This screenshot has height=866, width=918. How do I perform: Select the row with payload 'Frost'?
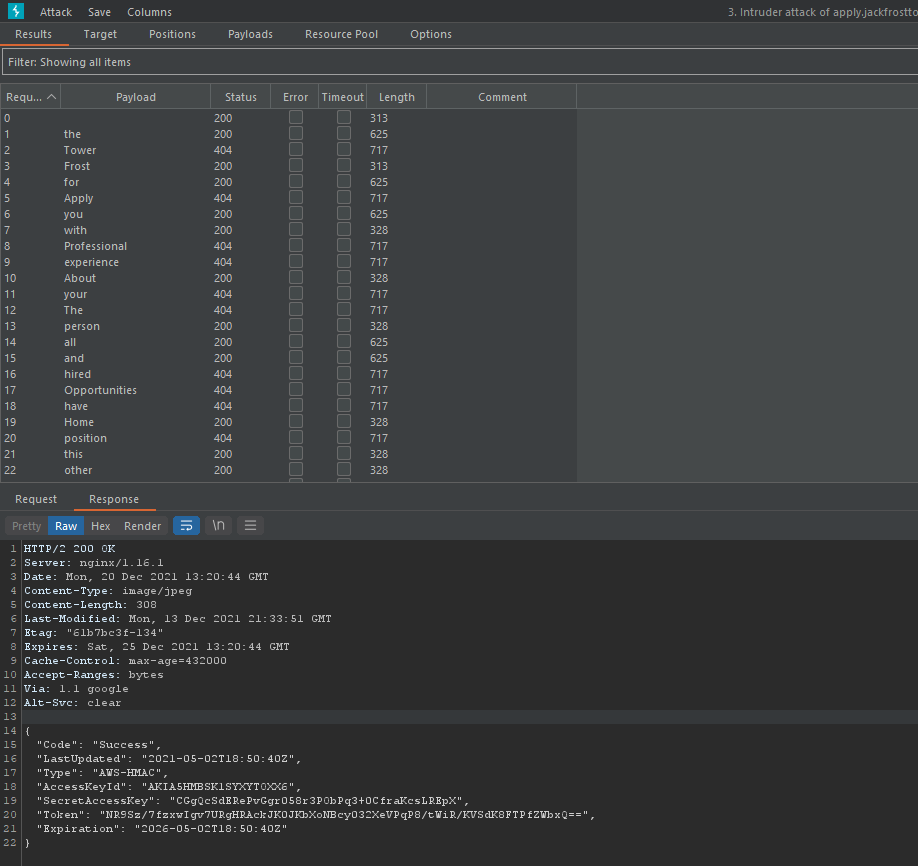click(x=77, y=166)
